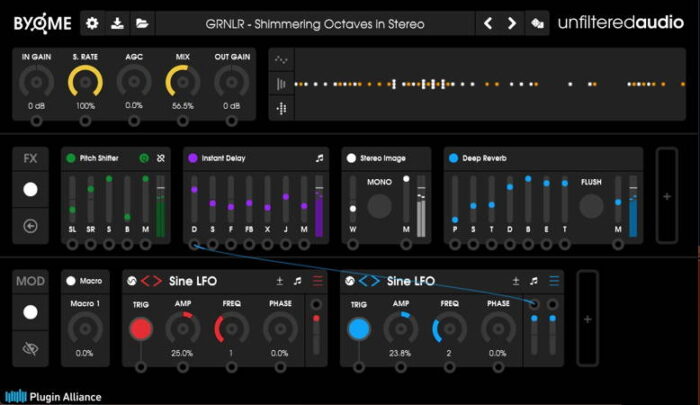Toggle modulation visibility eye icon
Image resolution: width=700 pixels, height=405 pixels.
point(30,347)
